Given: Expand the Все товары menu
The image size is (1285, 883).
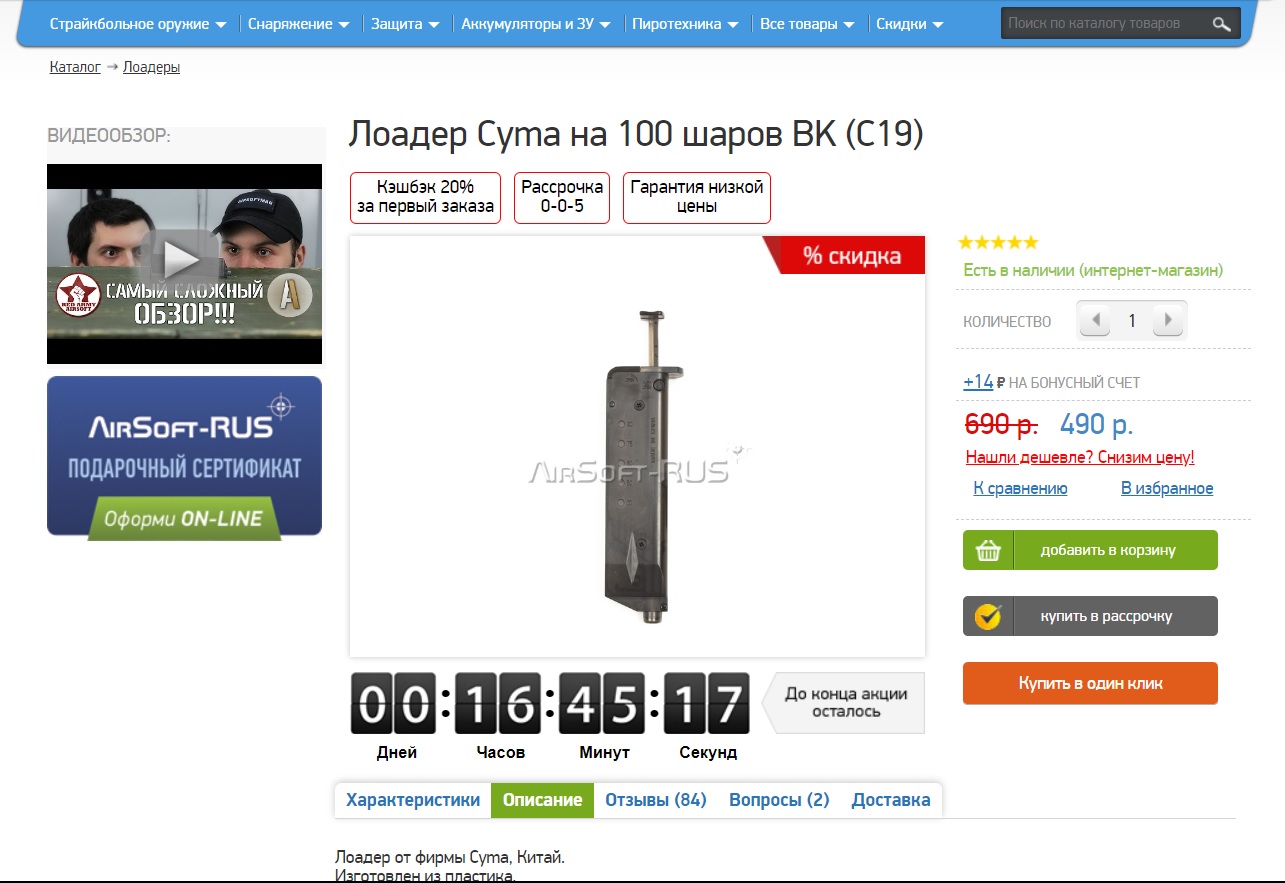Looking at the screenshot, I should click(807, 24).
